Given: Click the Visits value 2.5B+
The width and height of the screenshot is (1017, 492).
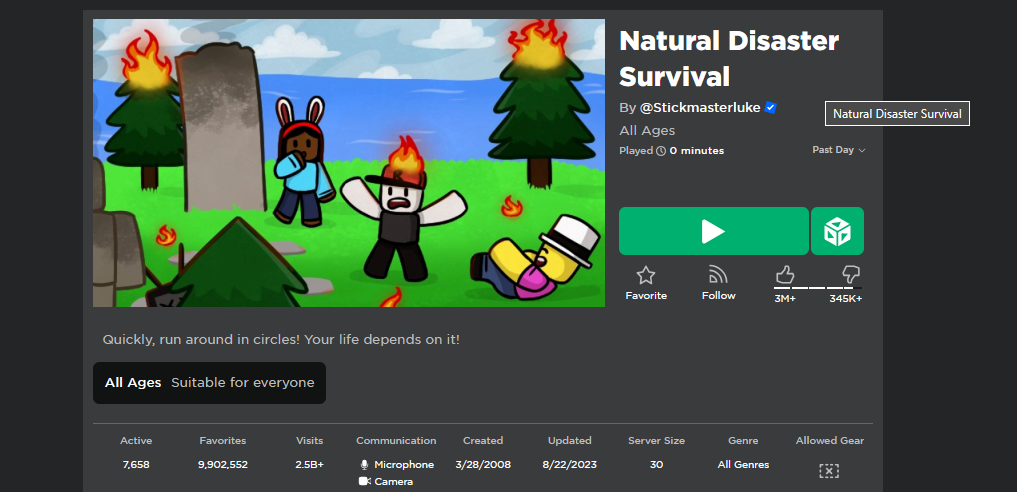Looking at the screenshot, I should tap(309, 465).
